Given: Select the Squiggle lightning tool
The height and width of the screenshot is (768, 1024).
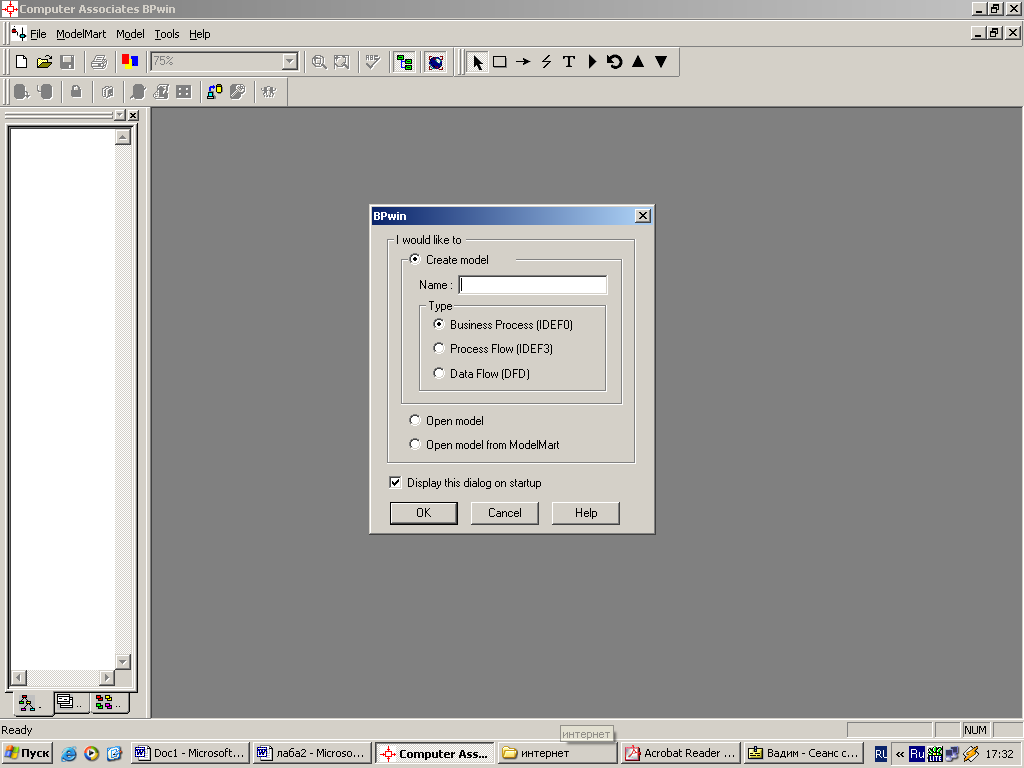Looking at the screenshot, I should [546, 62].
